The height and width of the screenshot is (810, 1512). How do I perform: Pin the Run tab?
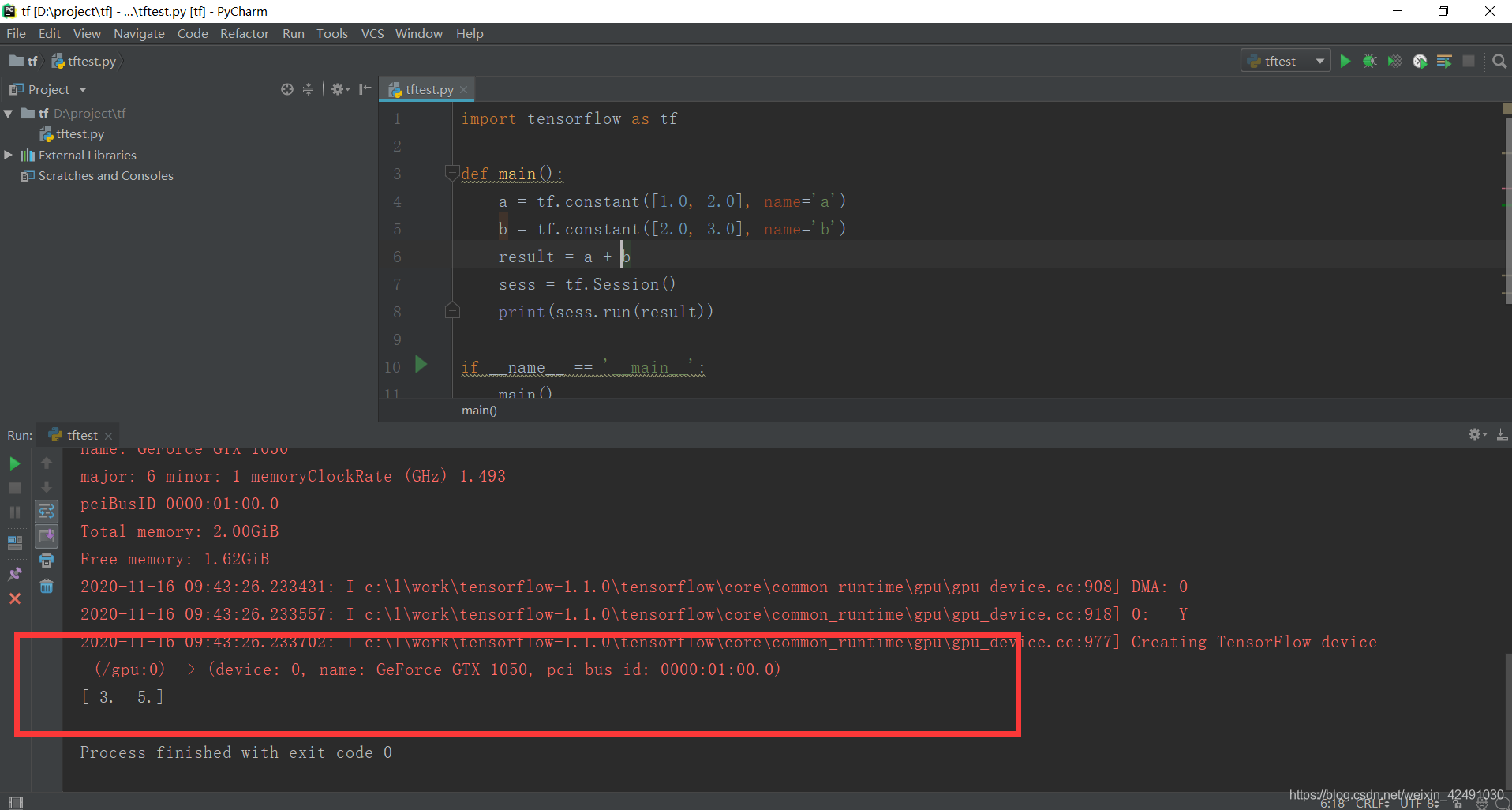point(15,573)
